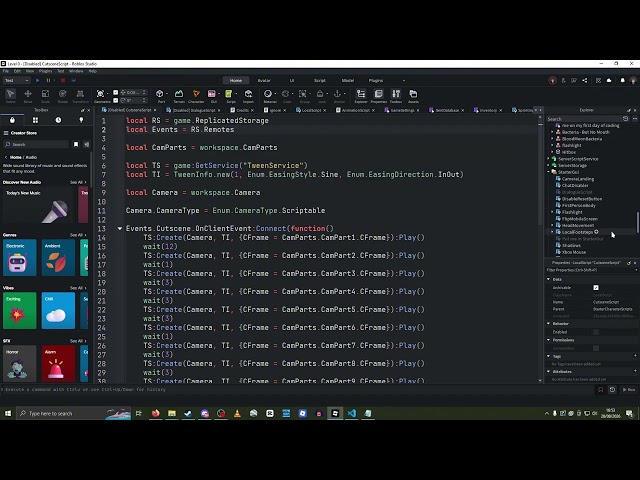640x480 pixels.
Task: Click See All beside Vibes
Action: click(x=78, y=288)
